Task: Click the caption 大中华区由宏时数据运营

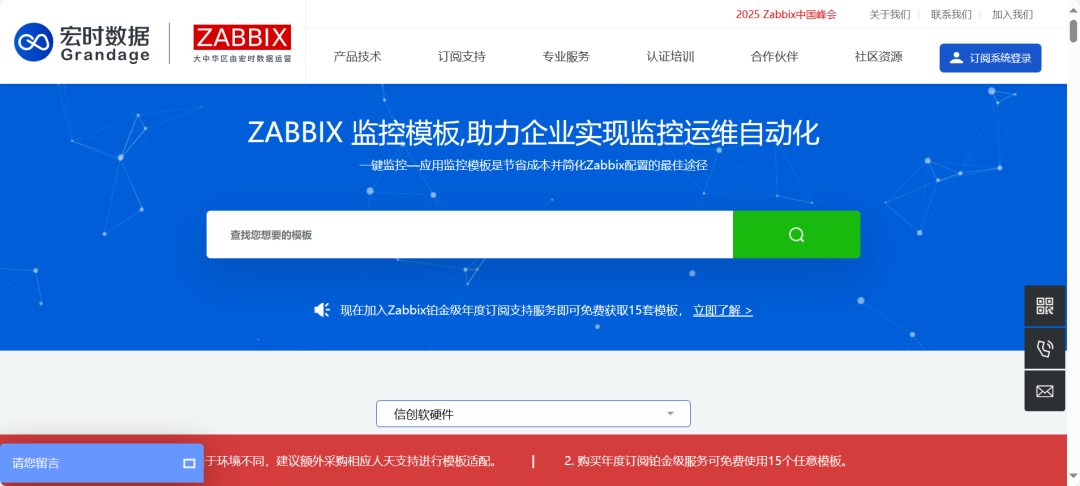Action: (x=242, y=59)
